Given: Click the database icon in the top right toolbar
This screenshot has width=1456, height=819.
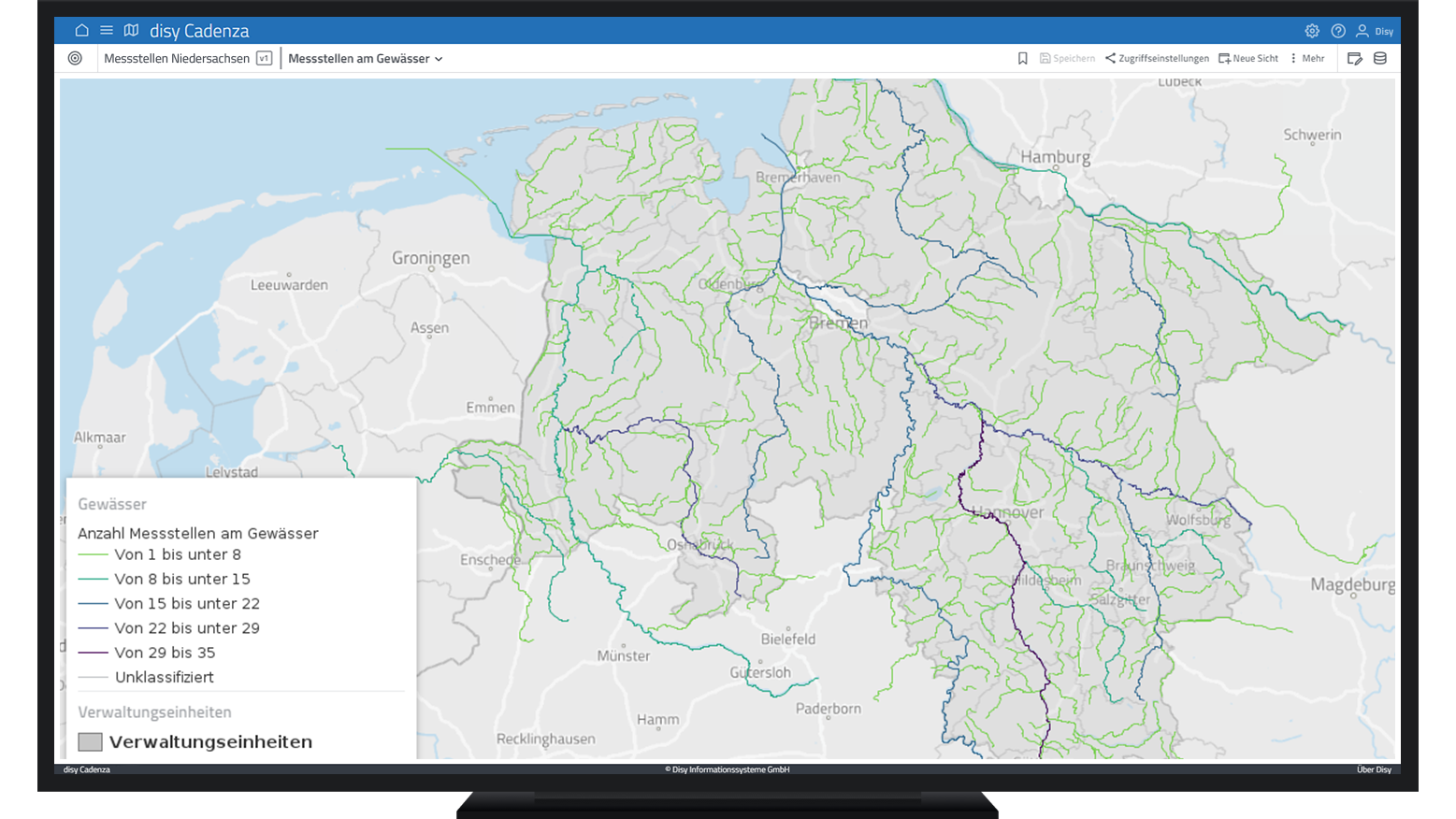Looking at the screenshot, I should point(1381,57).
